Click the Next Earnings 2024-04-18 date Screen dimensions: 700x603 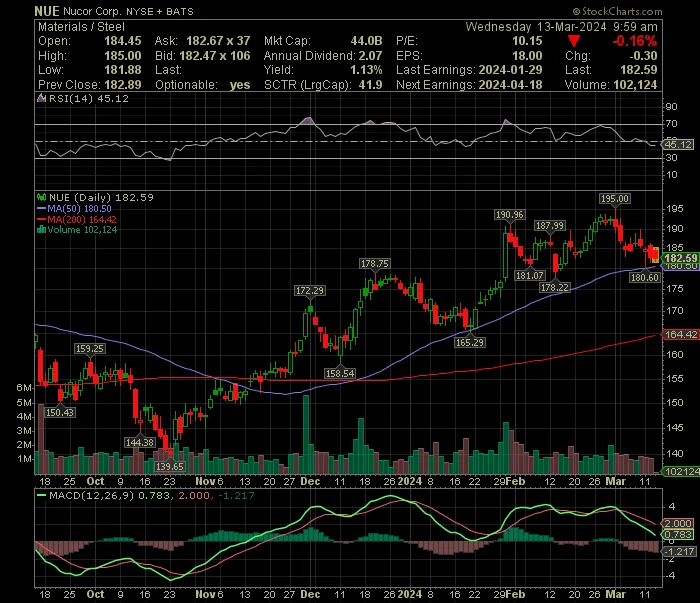click(510, 85)
